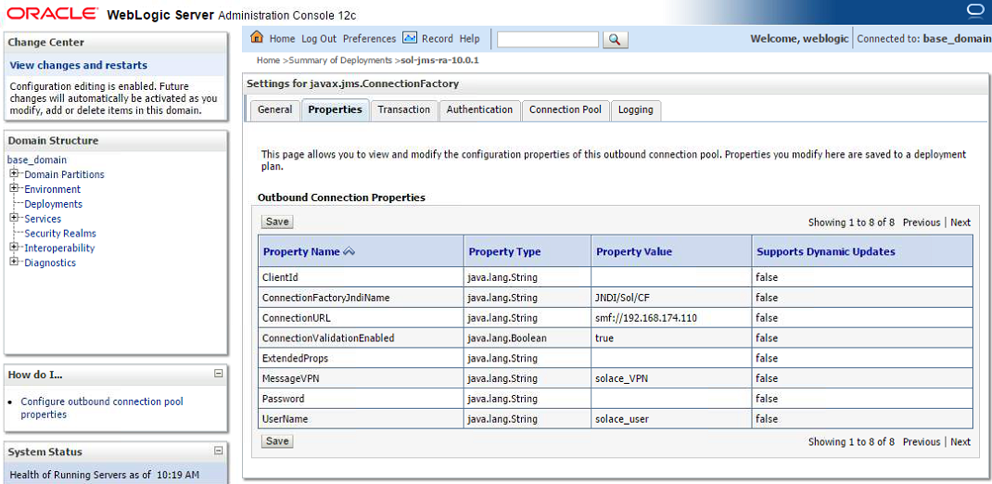This screenshot has width=992, height=484.
Task: Open View changes and restarts link
Action: [78, 65]
